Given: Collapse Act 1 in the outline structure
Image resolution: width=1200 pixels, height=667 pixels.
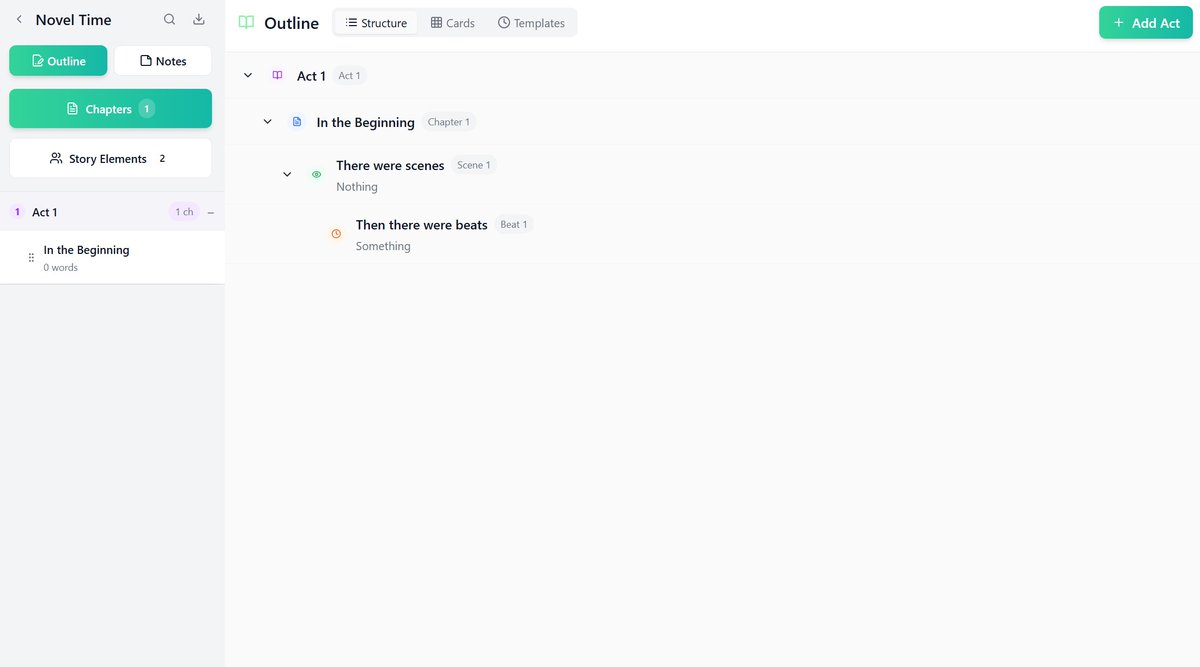Looking at the screenshot, I should (x=248, y=75).
